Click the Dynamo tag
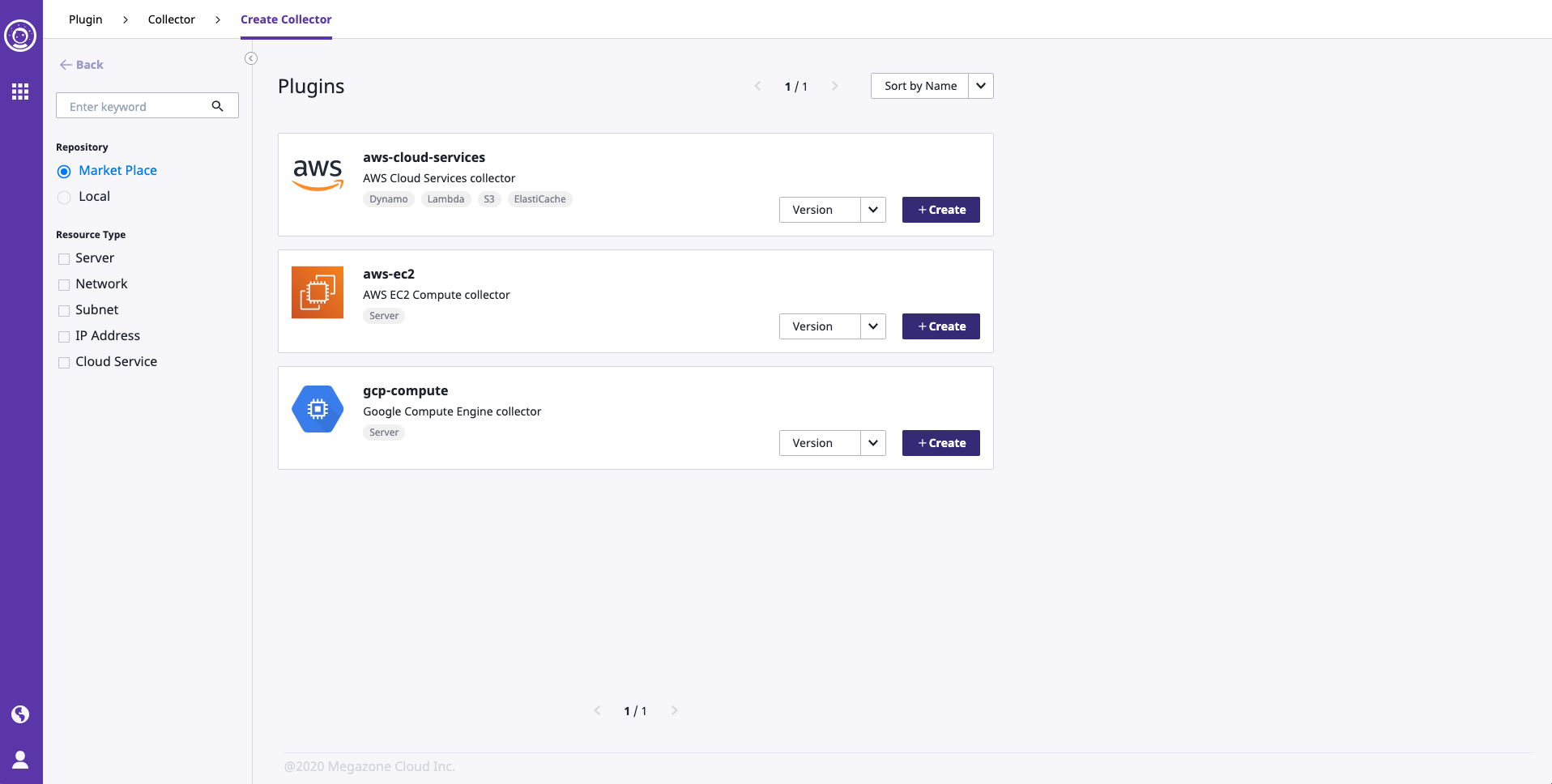Viewport: 1552px width, 784px height. pyautogui.click(x=388, y=199)
